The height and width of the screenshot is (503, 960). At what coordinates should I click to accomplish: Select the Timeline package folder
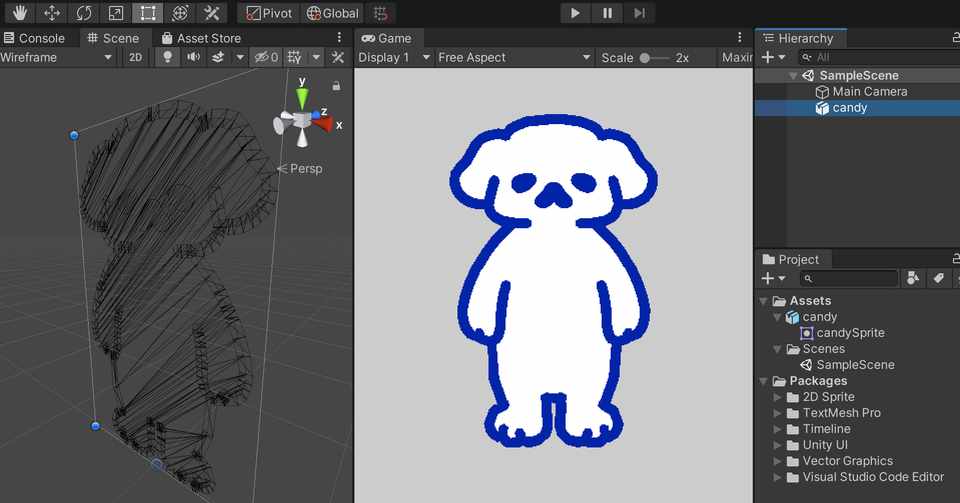point(826,429)
